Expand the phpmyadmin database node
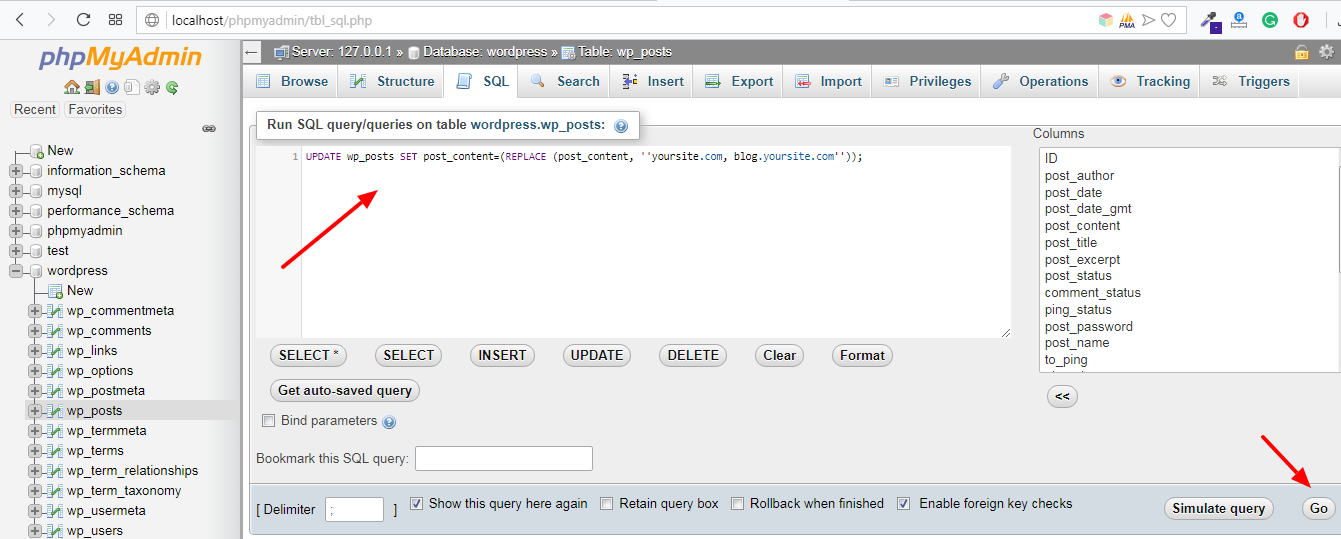Screen dimensions: 1341x539 tap(16, 231)
